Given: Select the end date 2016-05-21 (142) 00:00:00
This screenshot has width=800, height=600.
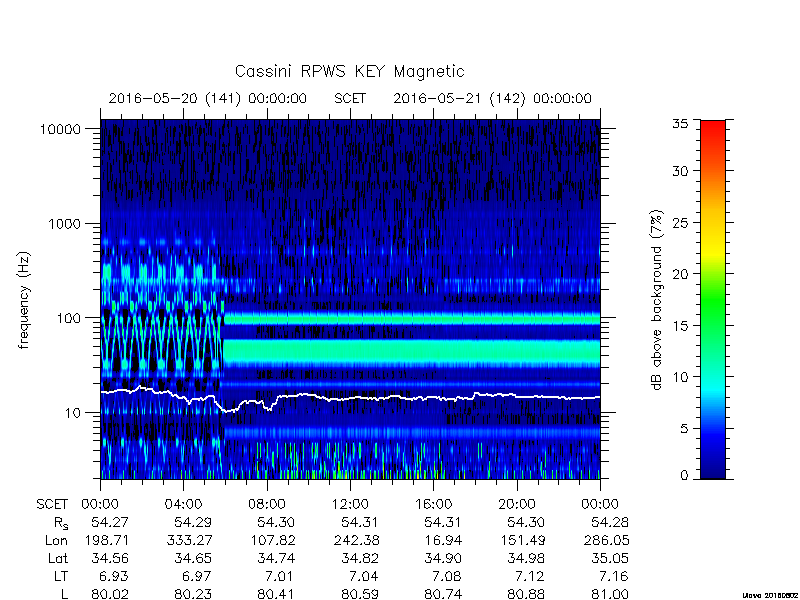Looking at the screenshot, I should (x=492, y=98).
